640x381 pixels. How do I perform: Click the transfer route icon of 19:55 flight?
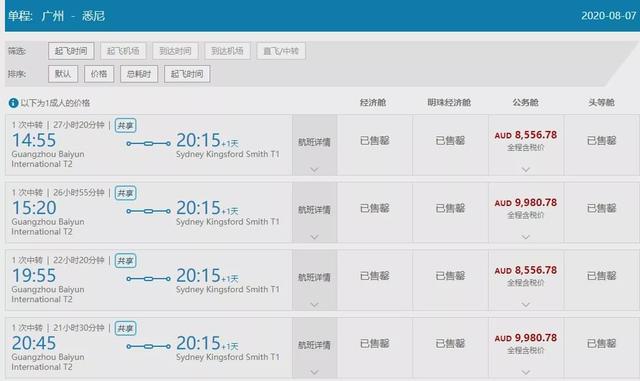click(148, 279)
